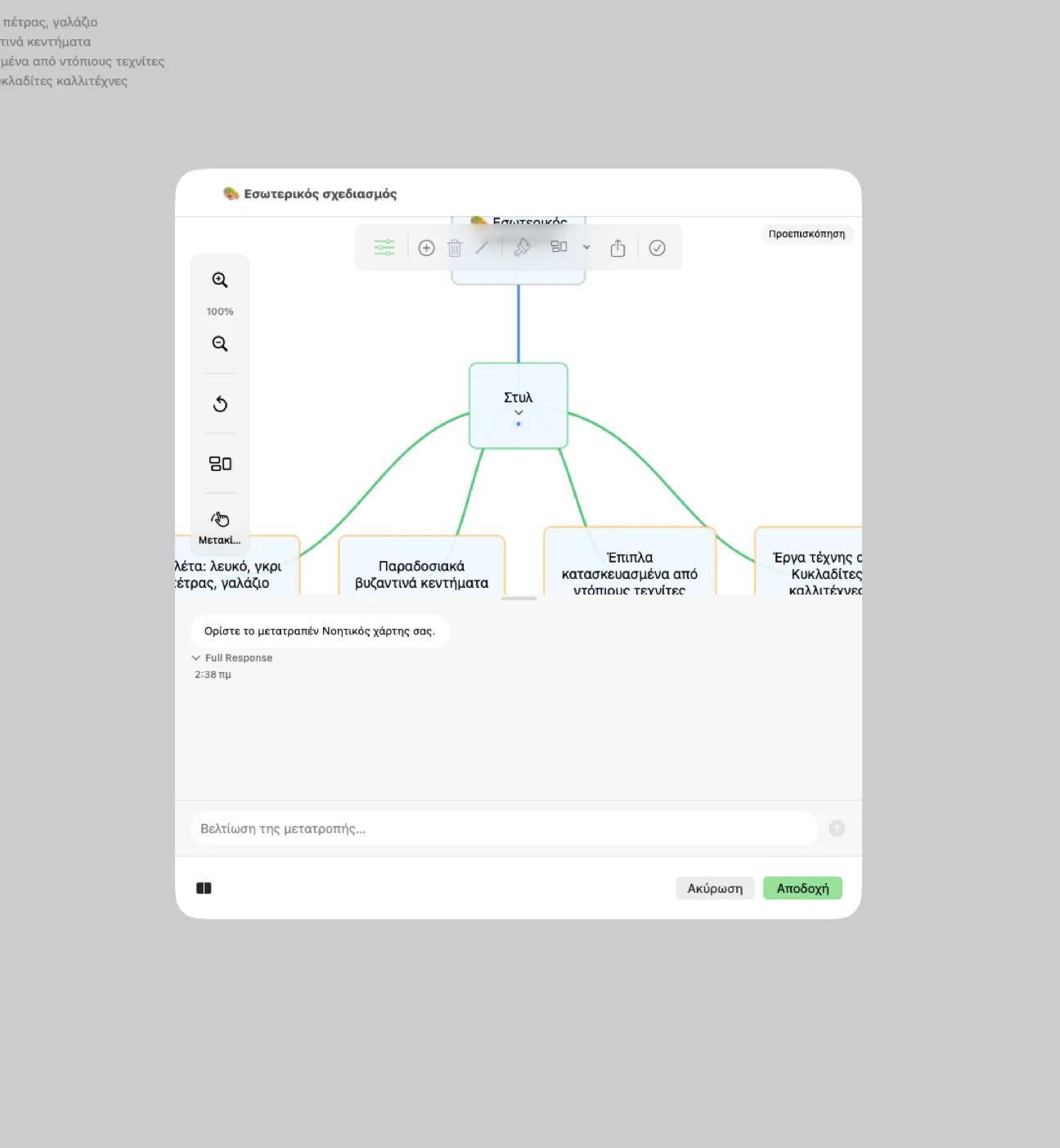Open the style paintbrush tool
This screenshot has width=1060, height=1148.
coord(522,248)
